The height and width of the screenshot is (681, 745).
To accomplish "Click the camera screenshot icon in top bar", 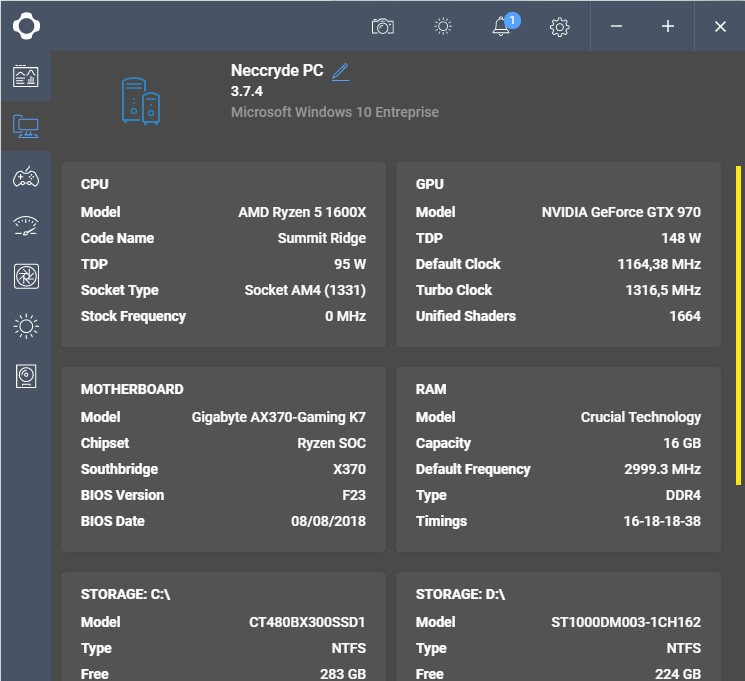I will pyautogui.click(x=382, y=26).
